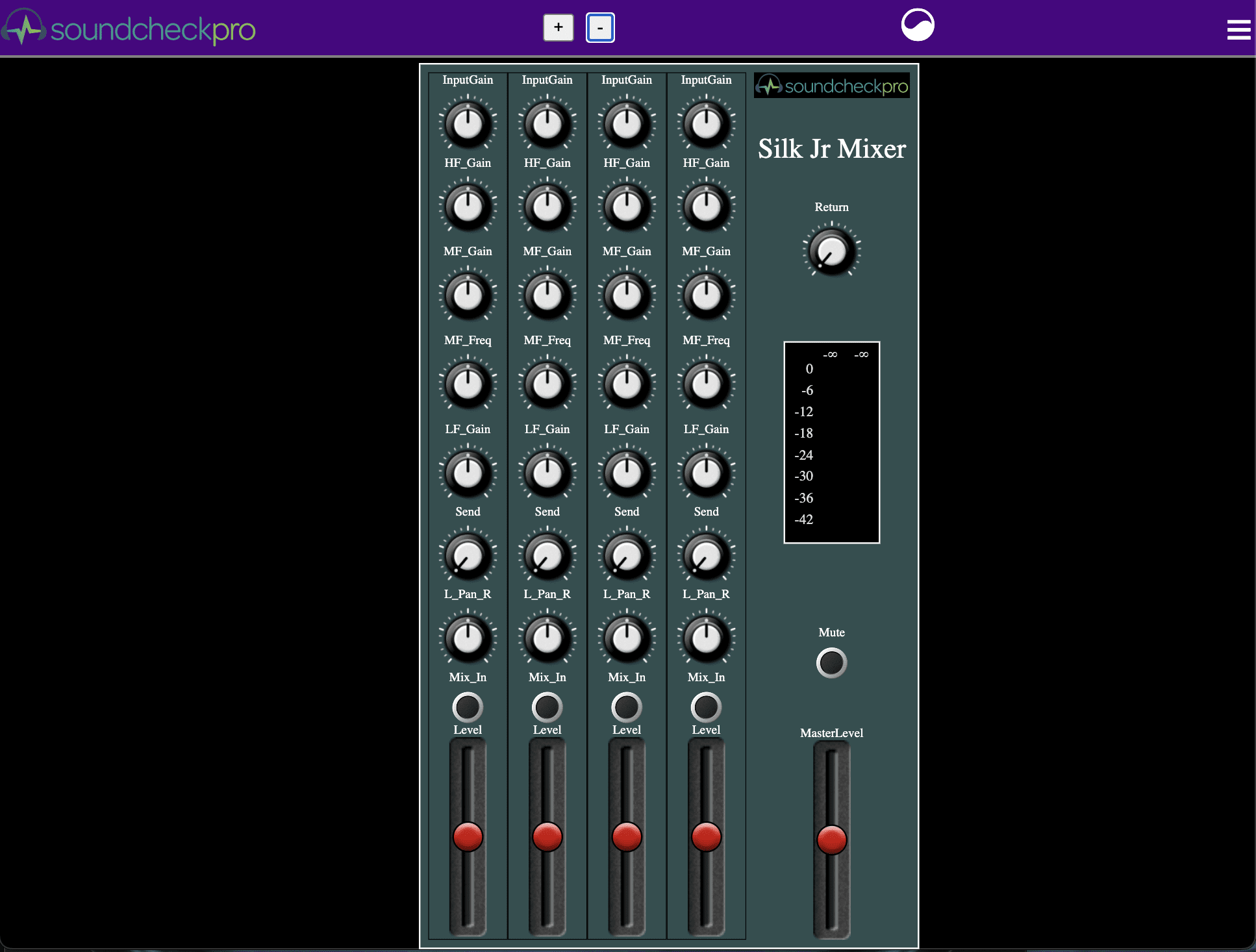Click the minus zoom-out button
The image size is (1256, 952).
[x=600, y=28]
